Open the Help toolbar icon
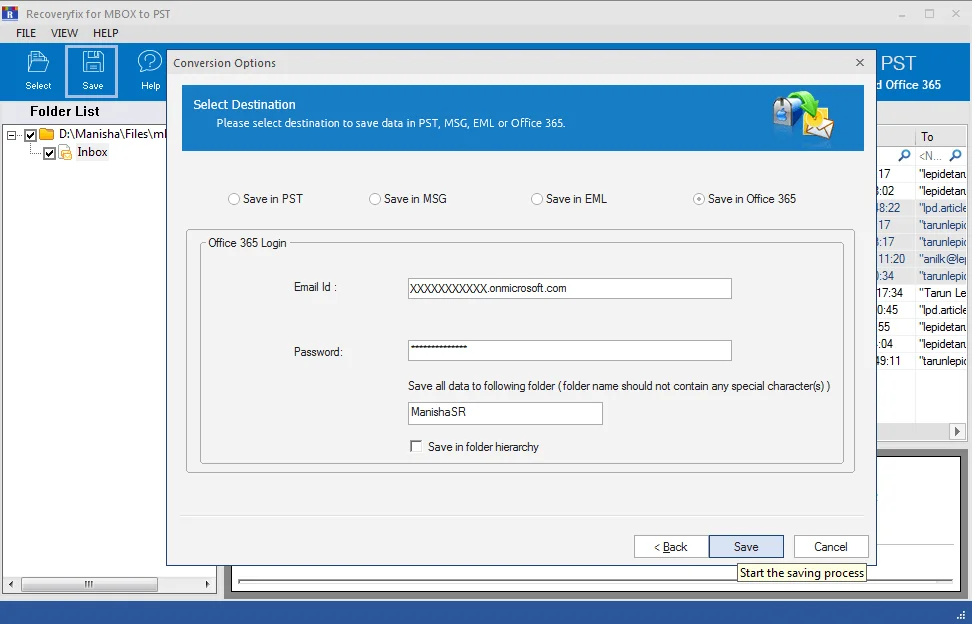The height and width of the screenshot is (624, 972). click(150, 71)
